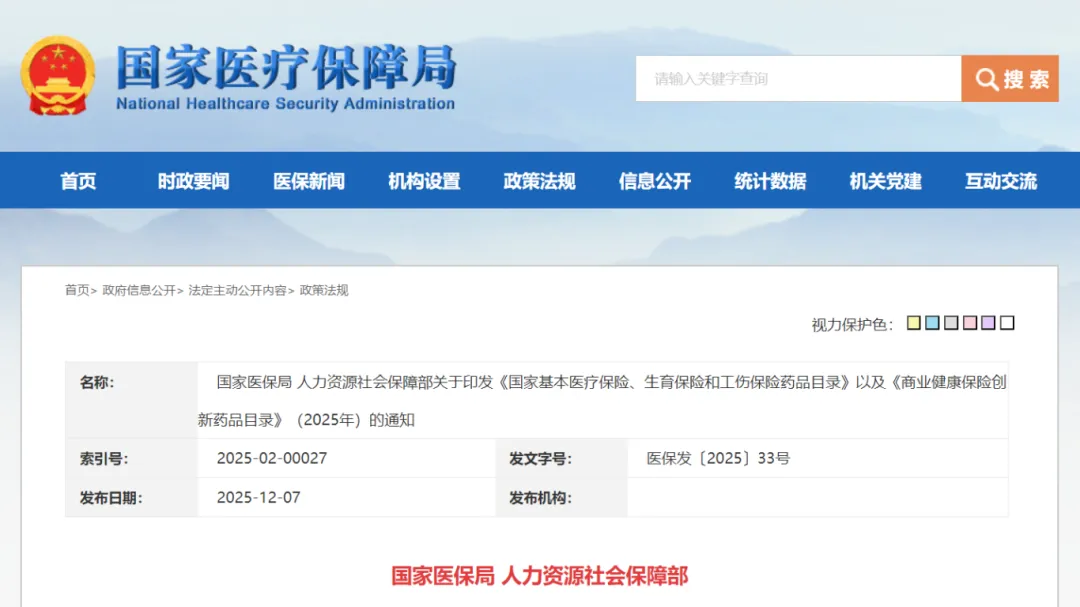Select the blue eye-protection color swatch

point(933,322)
